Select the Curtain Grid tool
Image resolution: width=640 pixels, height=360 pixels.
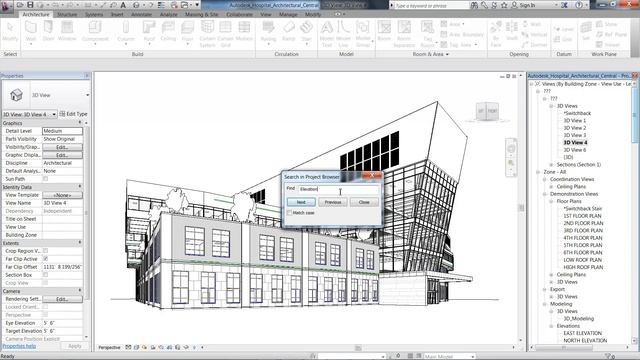(x=225, y=33)
